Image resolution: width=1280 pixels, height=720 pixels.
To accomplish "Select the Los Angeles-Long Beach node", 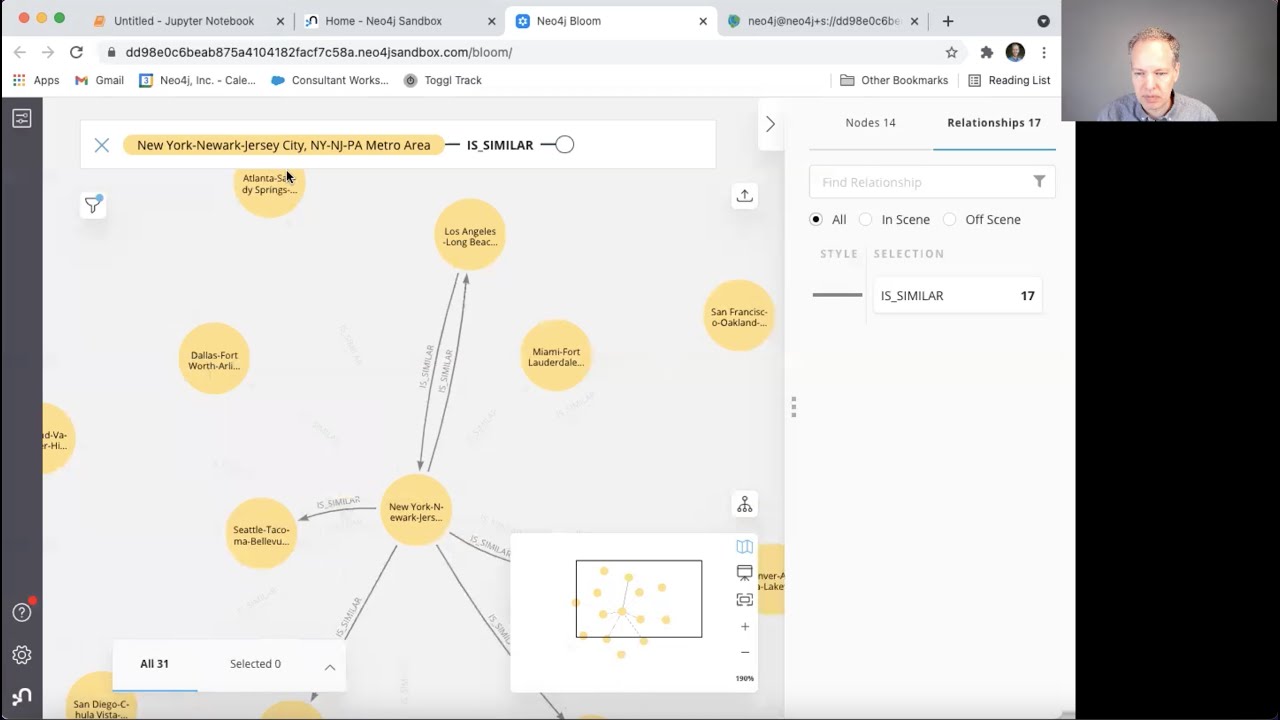I will tap(470, 236).
